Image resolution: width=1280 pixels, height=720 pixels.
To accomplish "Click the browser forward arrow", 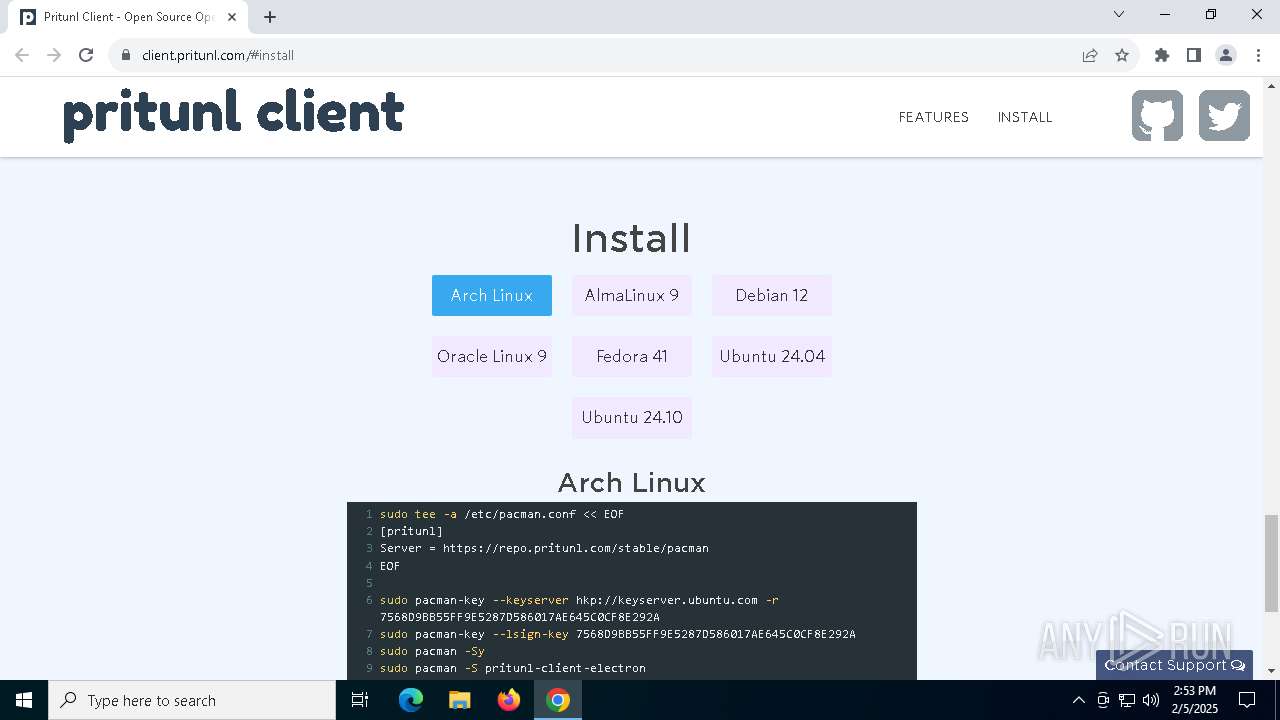I will (x=54, y=55).
